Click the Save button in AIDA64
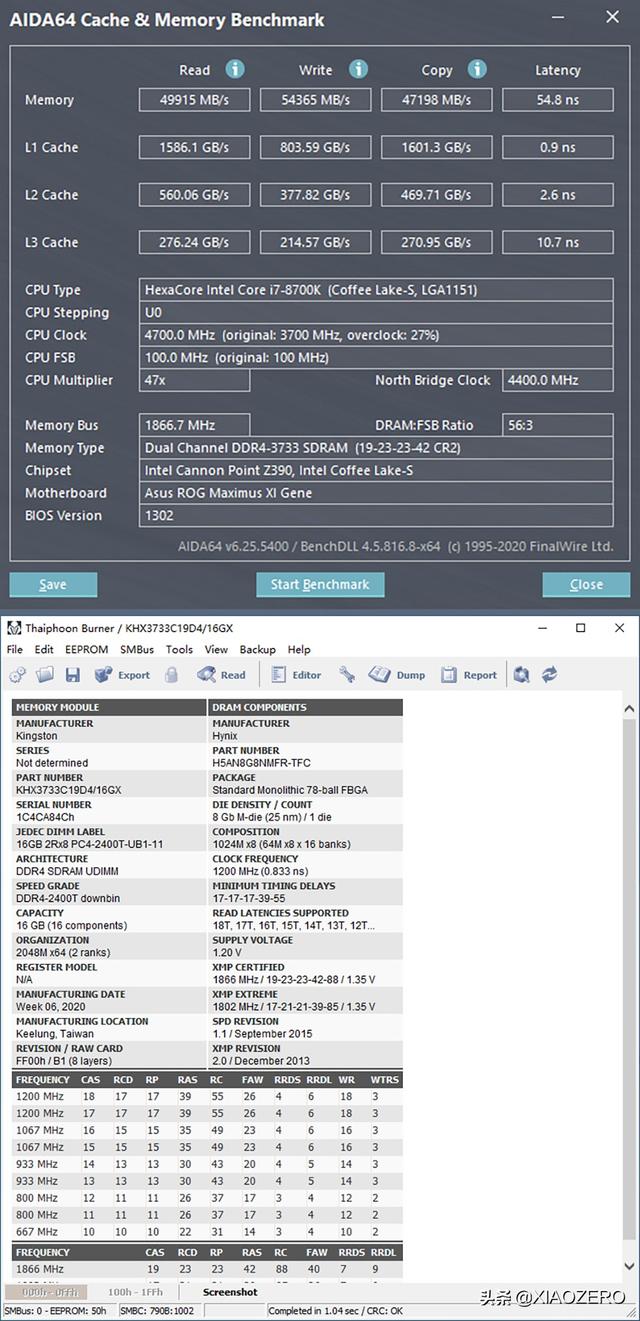This screenshot has width=640, height=1321. [53, 584]
